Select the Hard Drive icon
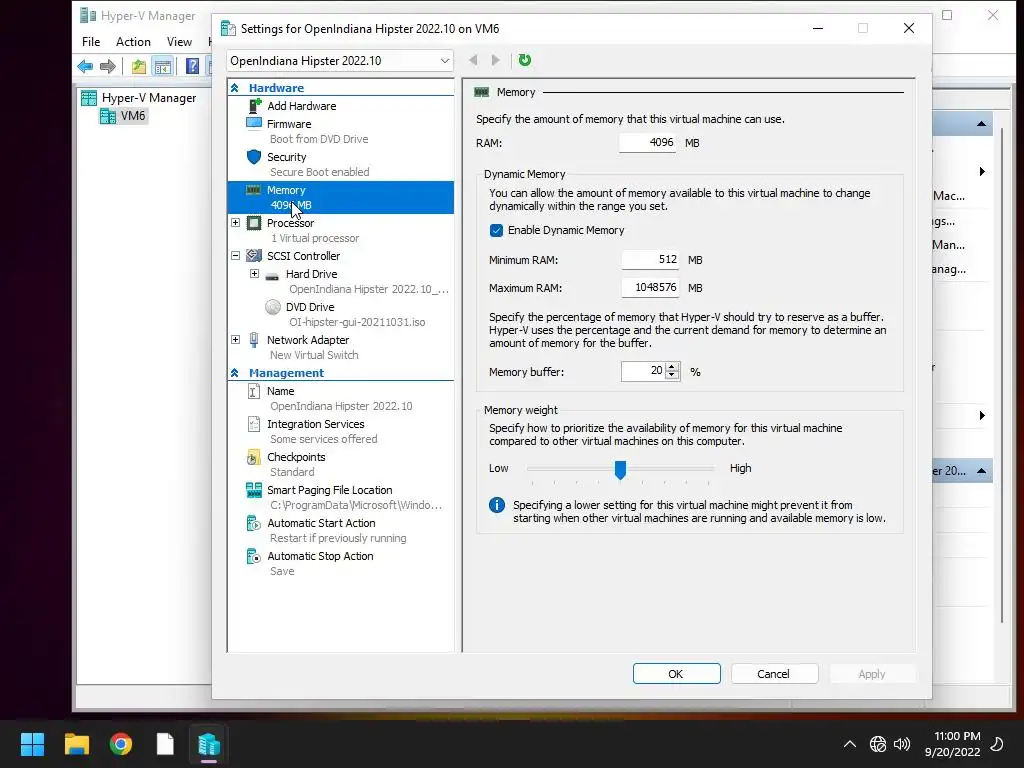Image resolution: width=1024 pixels, height=768 pixels. pos(272,276)
